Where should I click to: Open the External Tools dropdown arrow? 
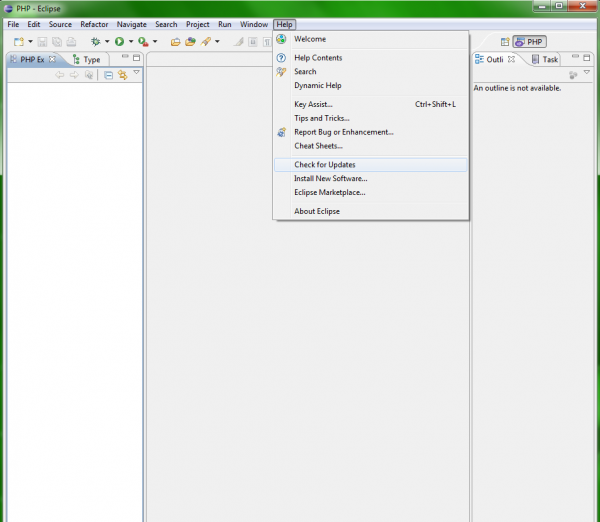pyautogui.click(x=155, y=41)
